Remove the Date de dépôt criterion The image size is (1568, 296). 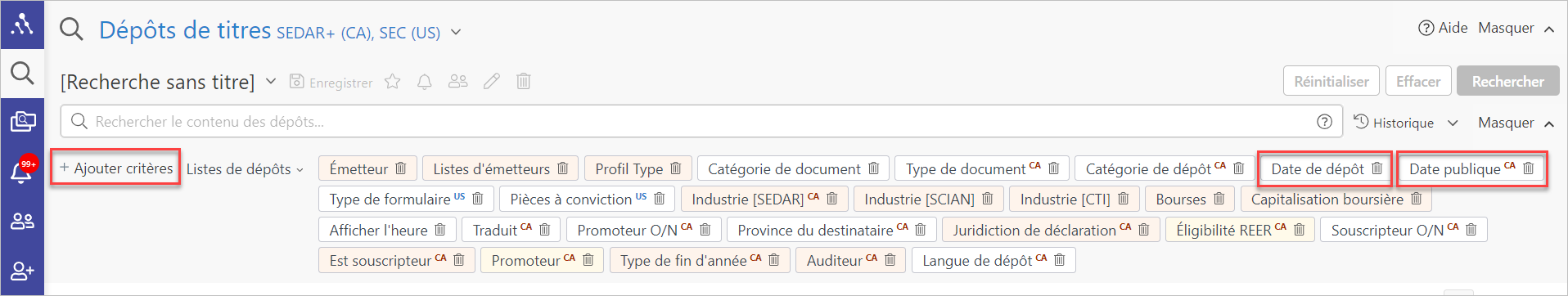(x=1377, y=168)
